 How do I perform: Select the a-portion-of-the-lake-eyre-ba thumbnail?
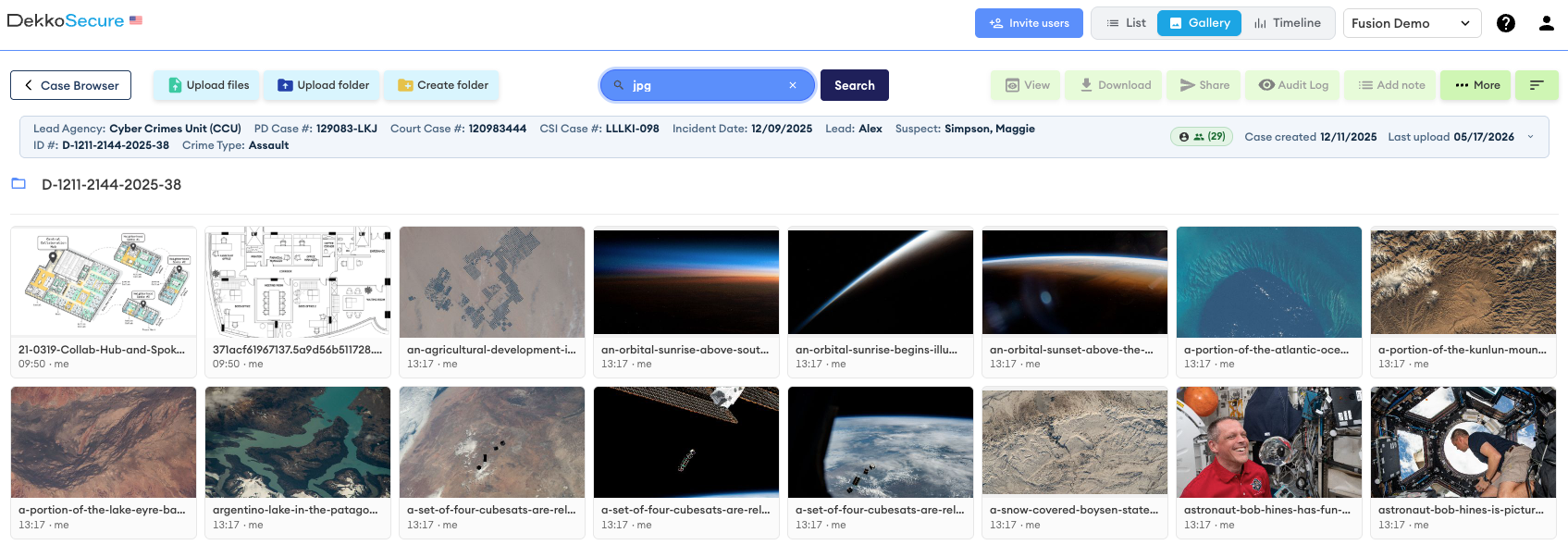(104, 442)
